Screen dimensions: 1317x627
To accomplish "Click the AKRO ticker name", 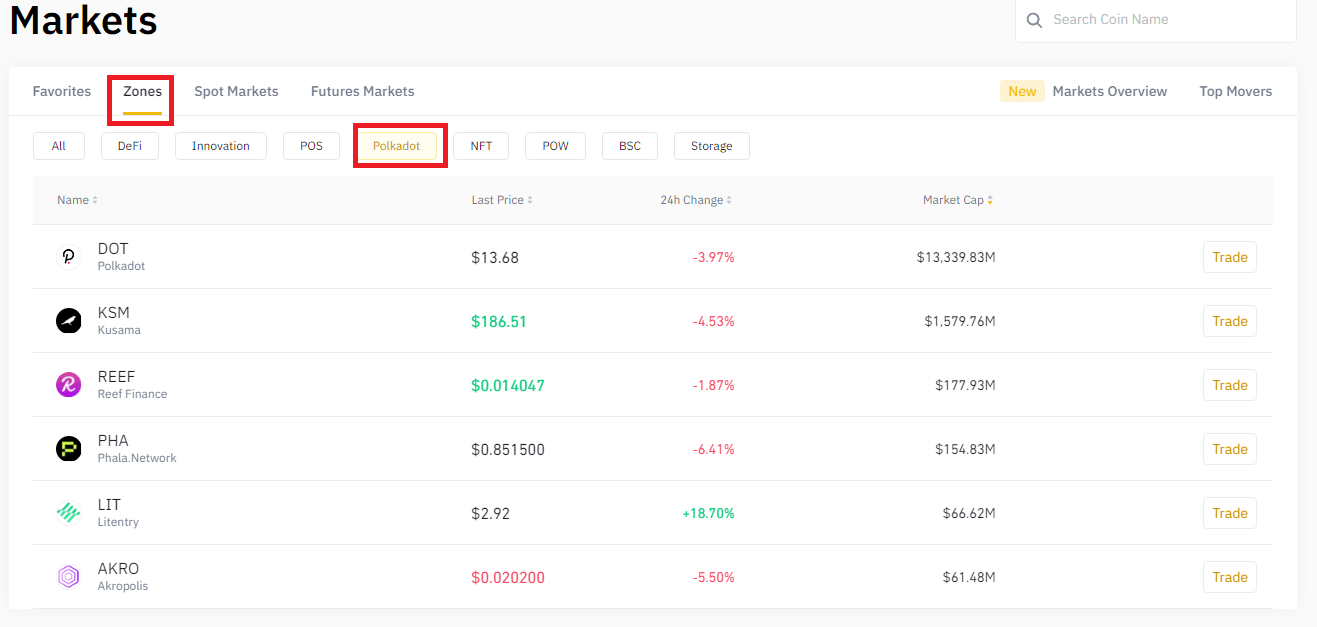I will 118,569.
